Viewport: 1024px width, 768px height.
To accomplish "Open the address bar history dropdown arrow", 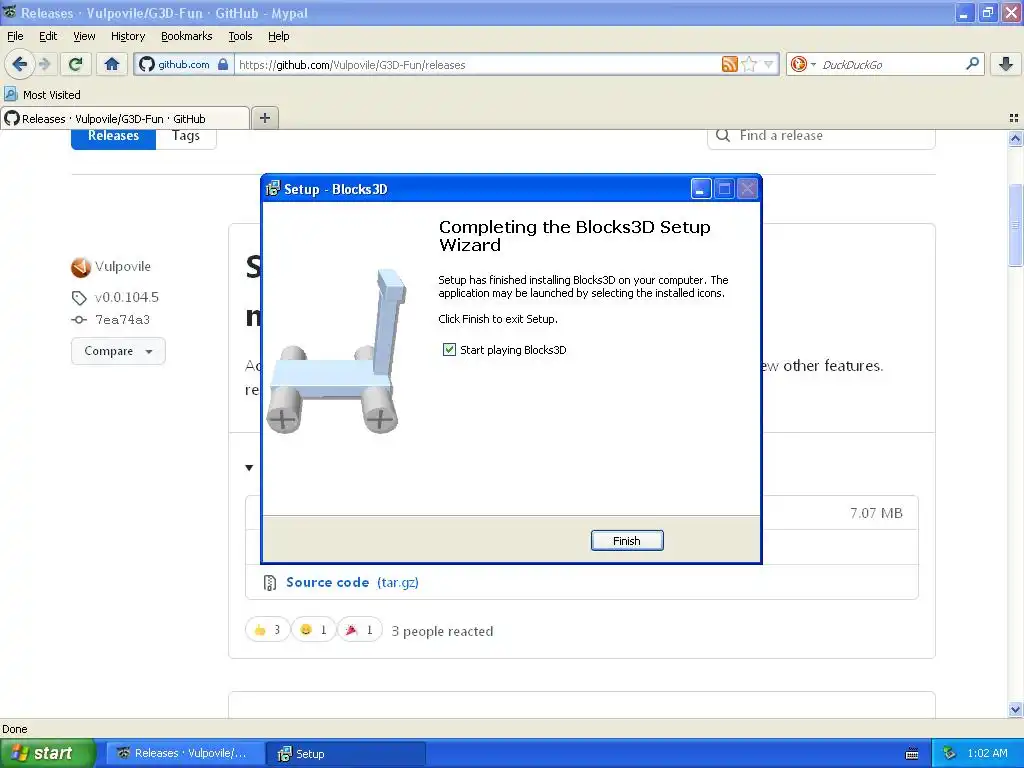I will [769, 64].
